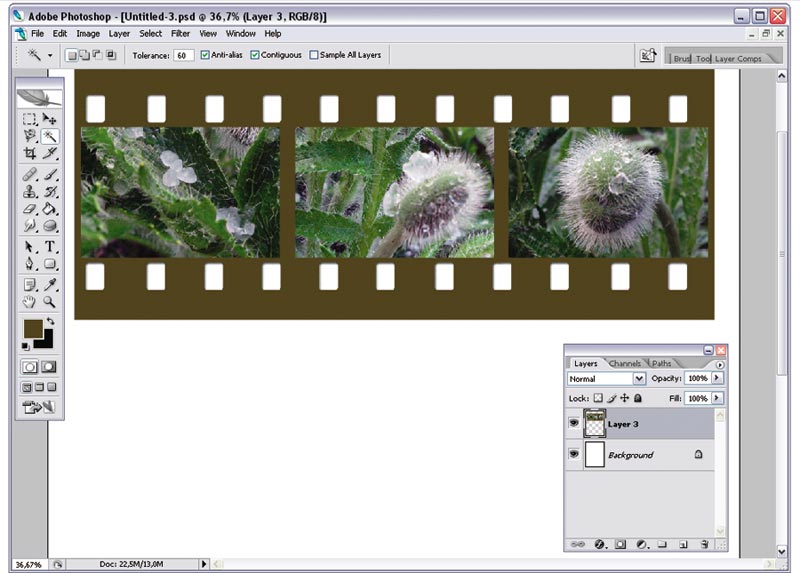Open the Fill value arrow
The height and width of the screenshot is (573, 800).
pyautogui.click(x=717, y=398)
